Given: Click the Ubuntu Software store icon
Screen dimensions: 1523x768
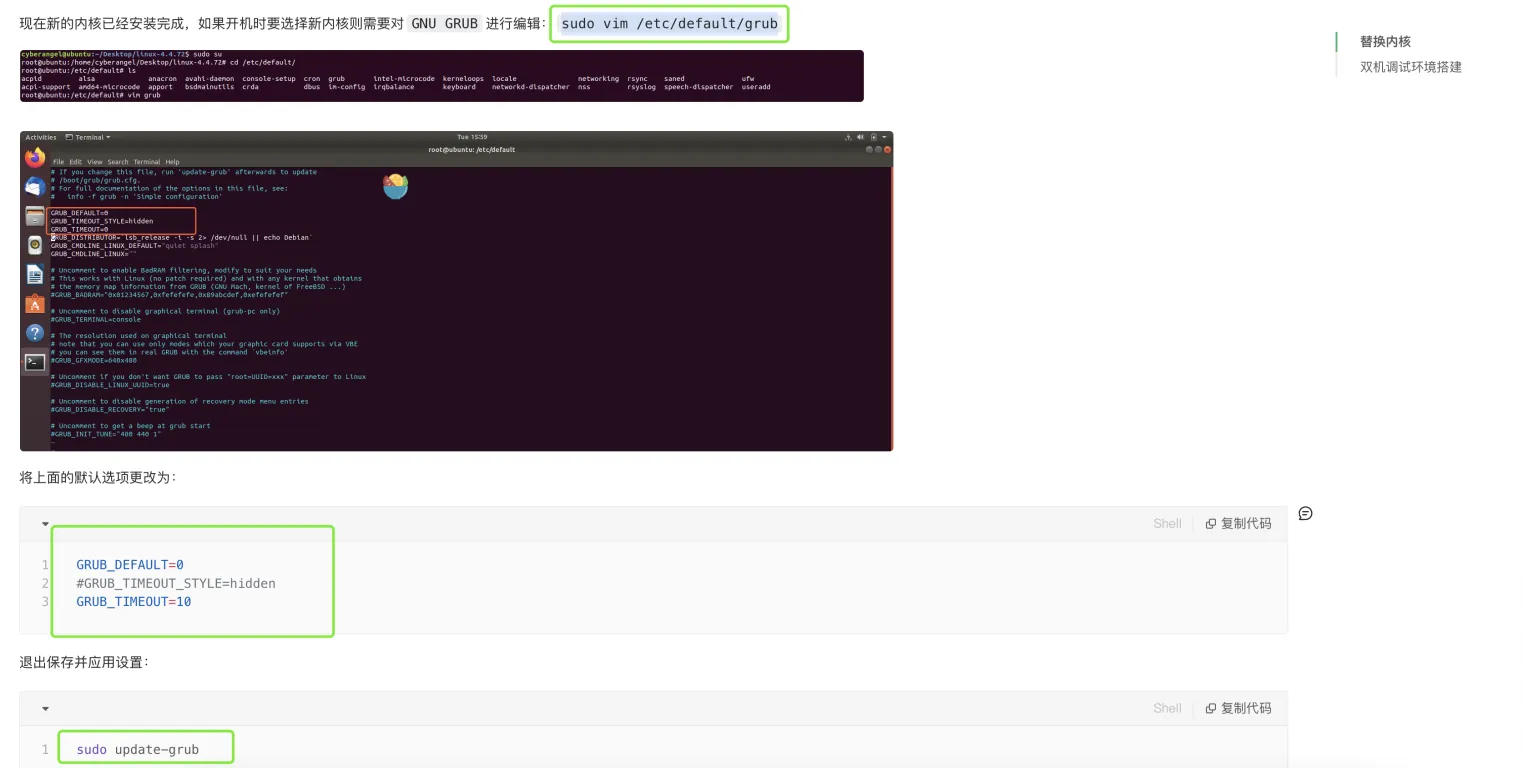Looking at the screenshot, I should [35, 303].
